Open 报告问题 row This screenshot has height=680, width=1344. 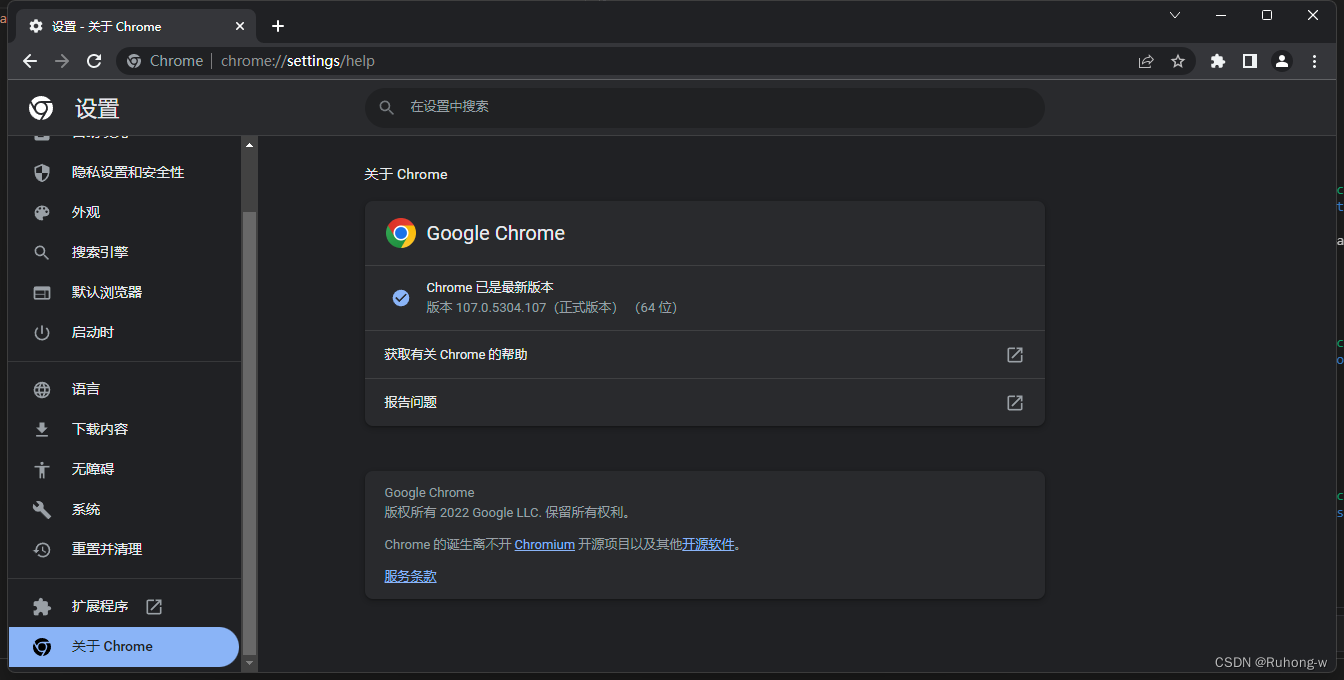(x=704, y=402)
